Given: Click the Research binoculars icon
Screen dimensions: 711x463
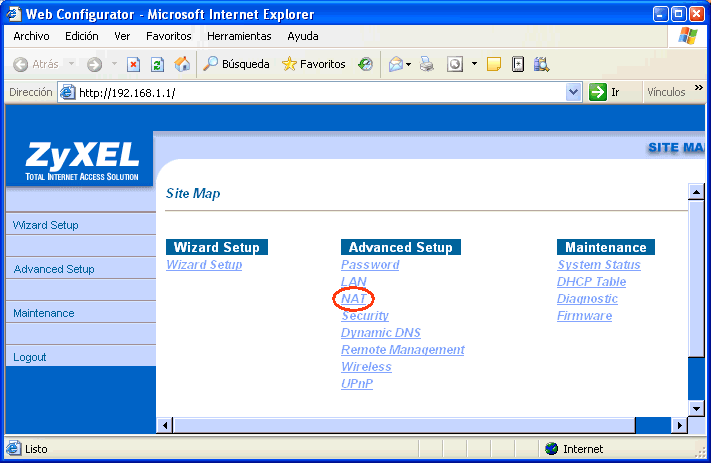Looking at the screenshot, I should point(541,64).
